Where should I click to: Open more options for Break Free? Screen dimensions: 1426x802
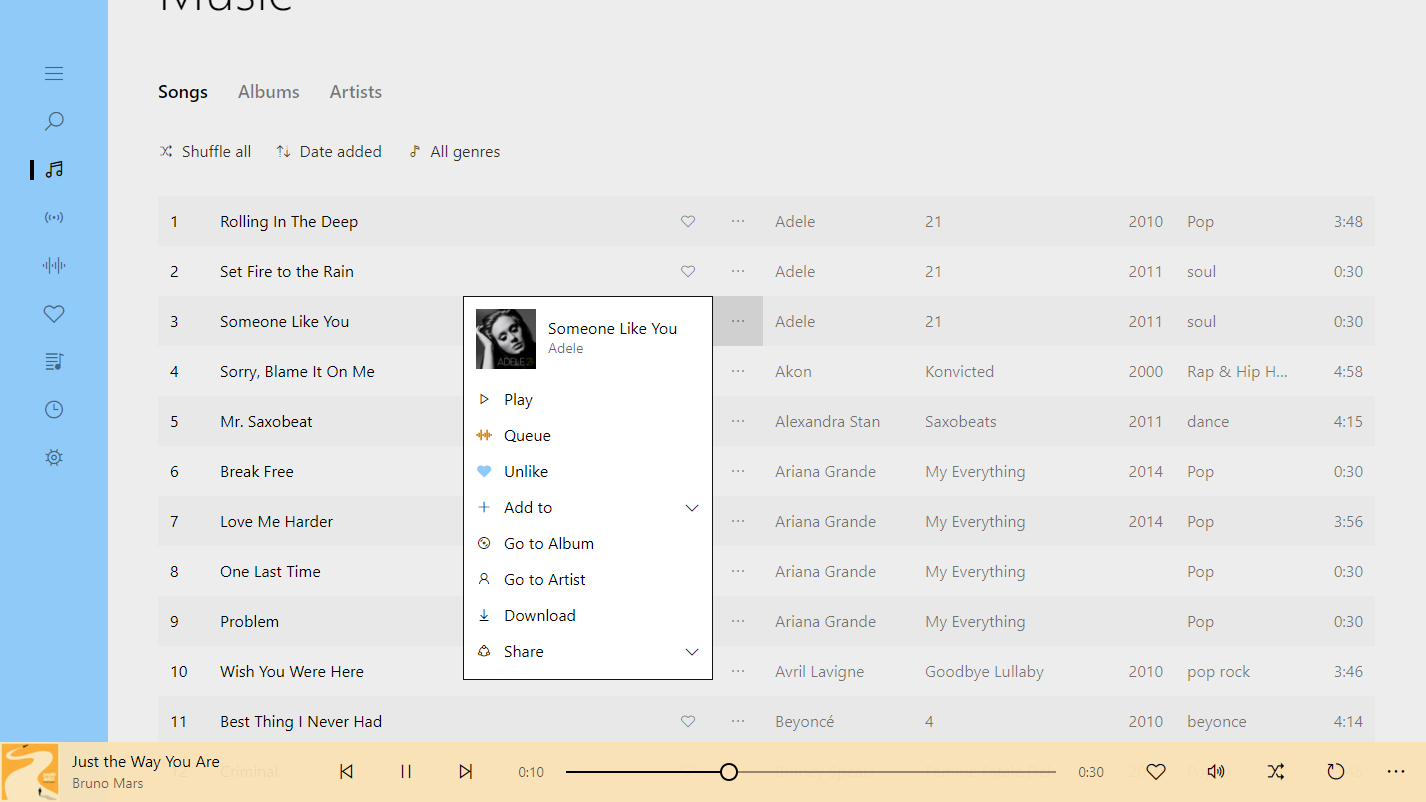738,471
